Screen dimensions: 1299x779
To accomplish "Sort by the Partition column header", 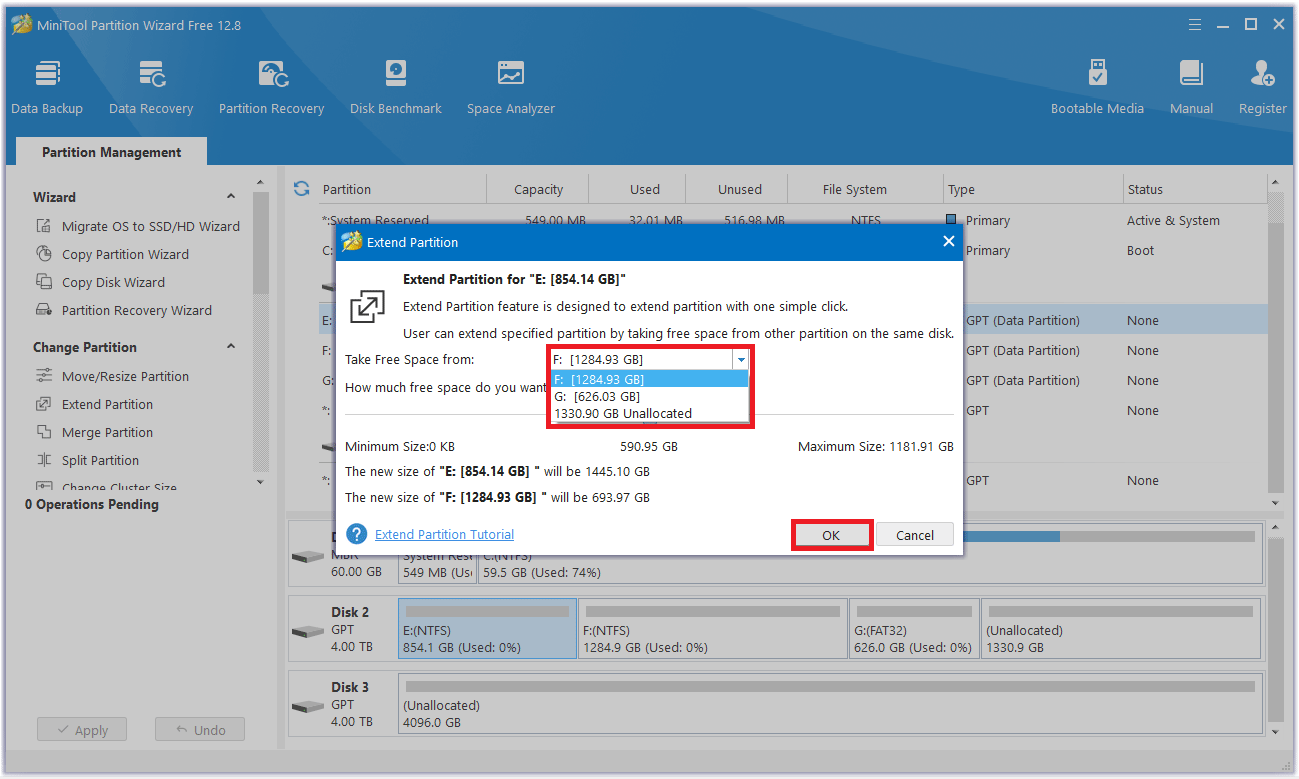I will [402, 189].
